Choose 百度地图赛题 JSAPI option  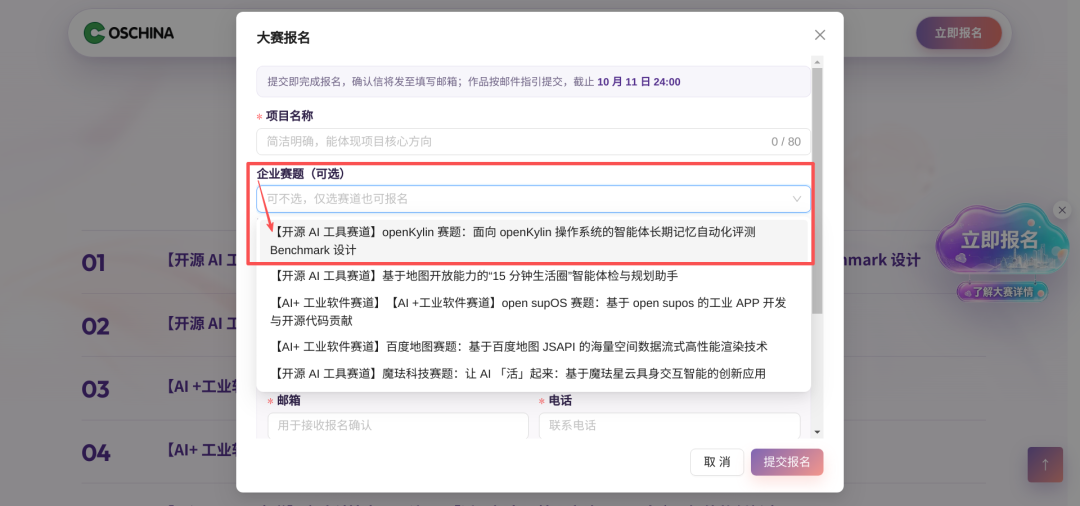533,346
